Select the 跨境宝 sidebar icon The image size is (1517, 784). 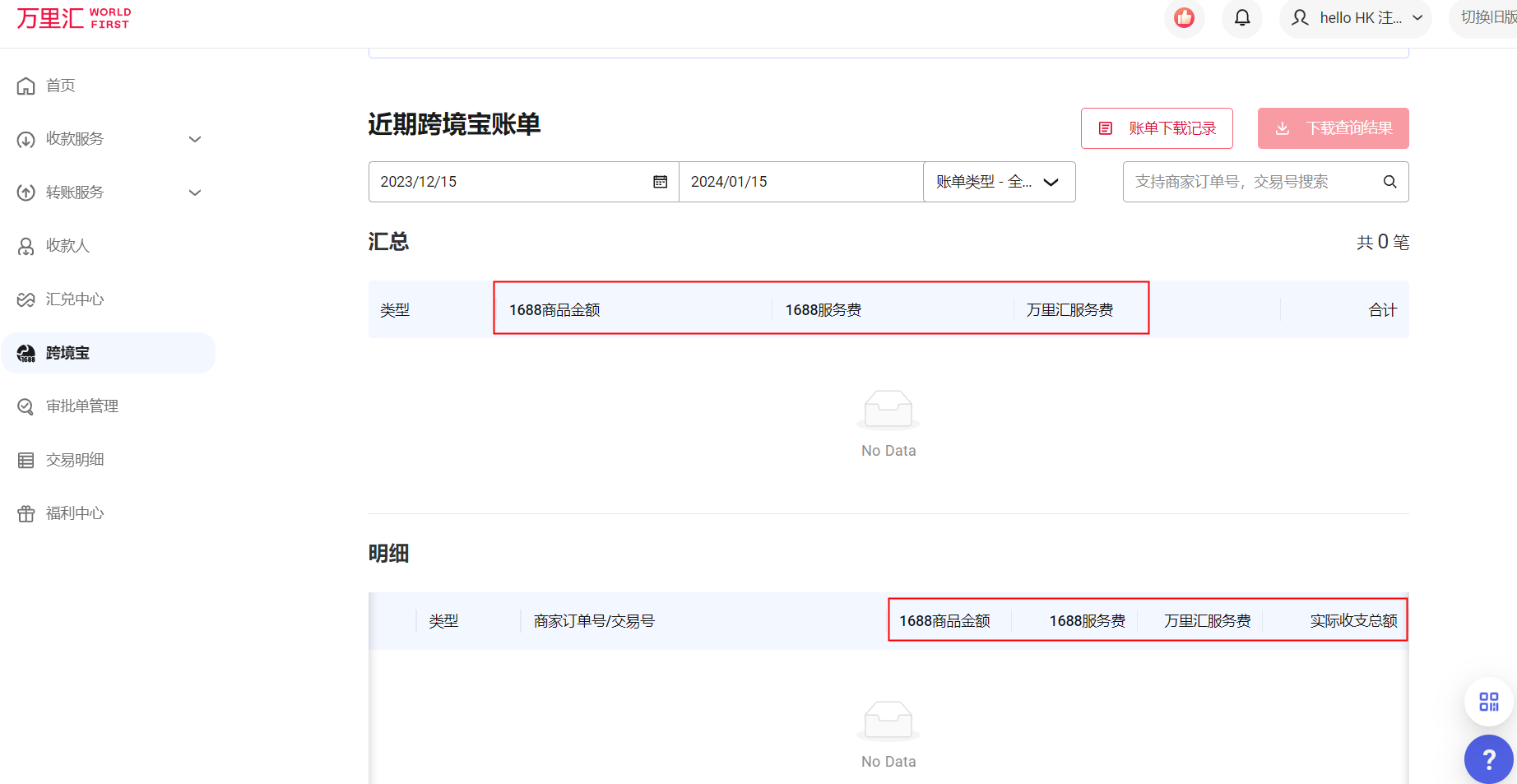click(66, 352)
